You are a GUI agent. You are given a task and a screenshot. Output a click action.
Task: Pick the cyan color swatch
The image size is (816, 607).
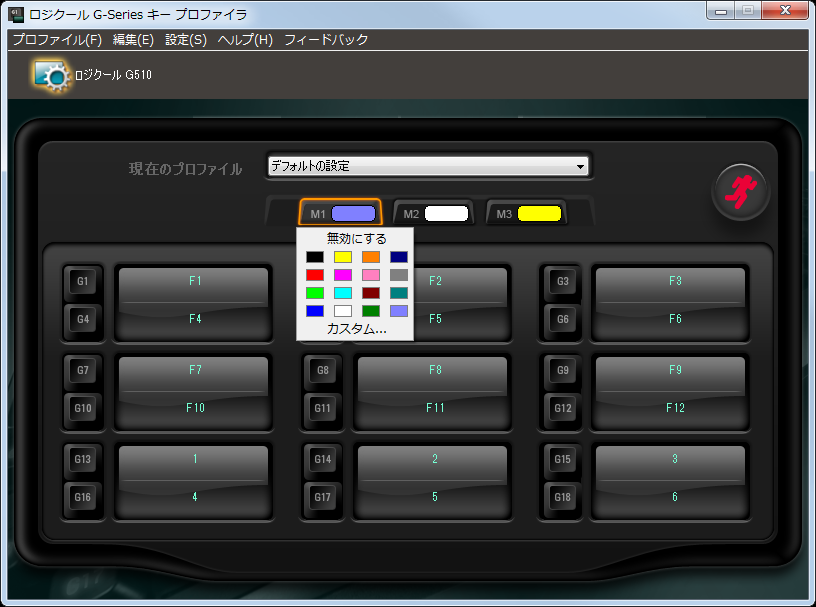pyautogui.click(x=343, y=293)
